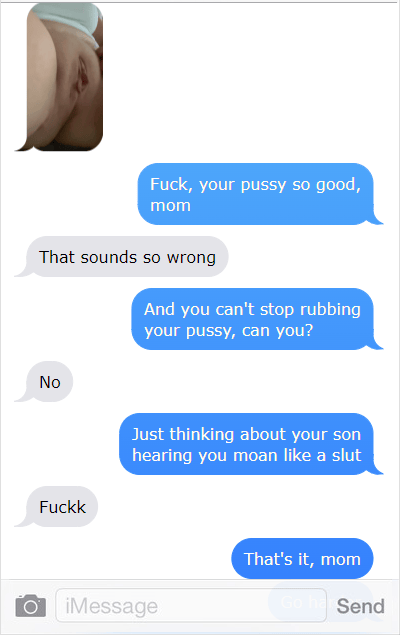Open the camera attachment icon

point(30,606)
